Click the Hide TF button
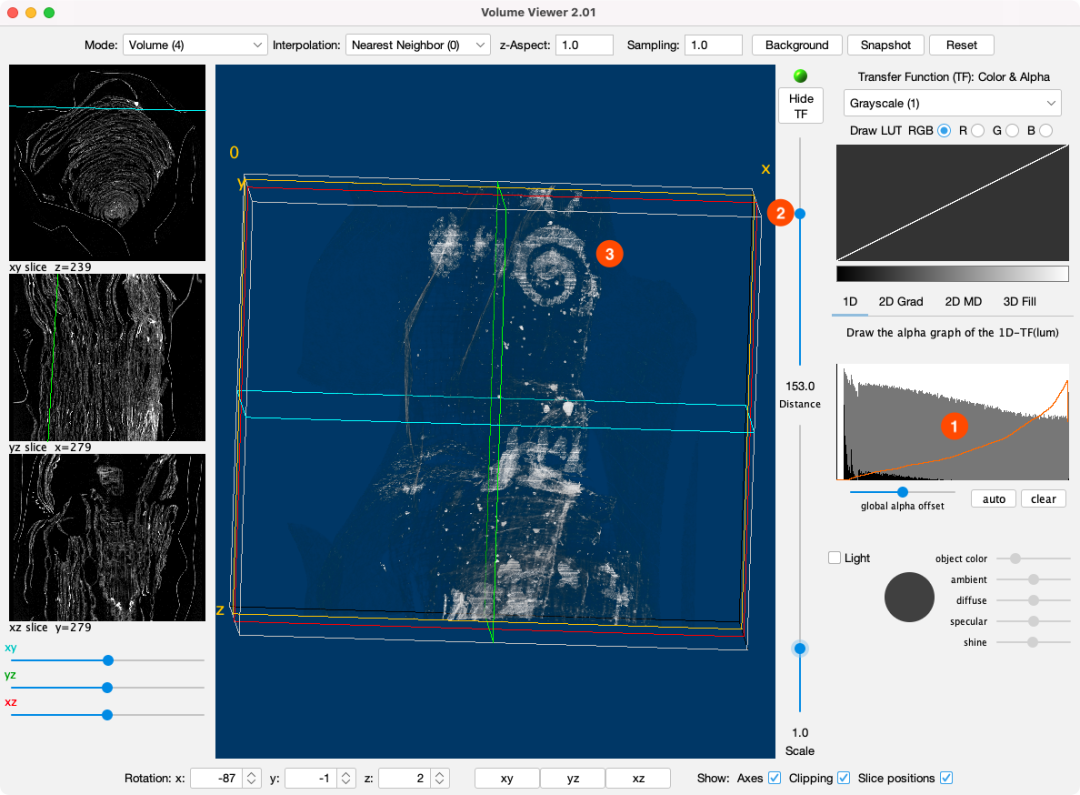1080x795 pixels. (801, 106)
